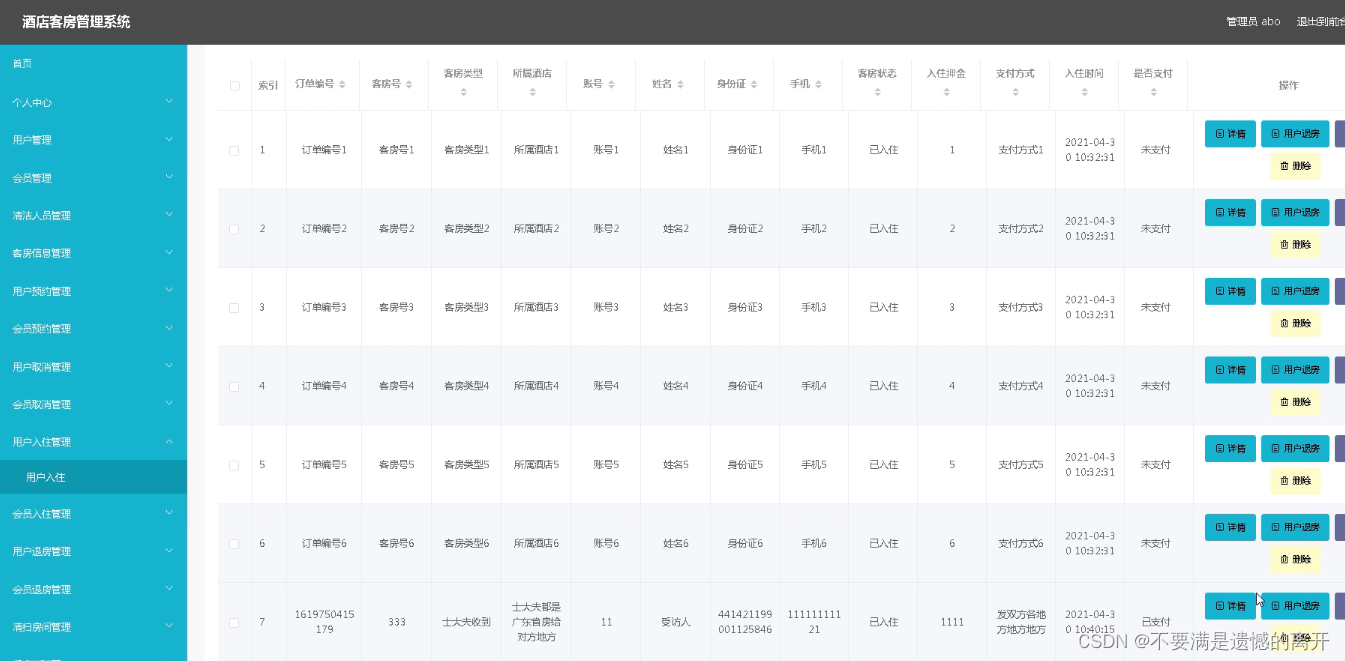Sort by 客房状态 using its arrows

[x=877, y=92]
